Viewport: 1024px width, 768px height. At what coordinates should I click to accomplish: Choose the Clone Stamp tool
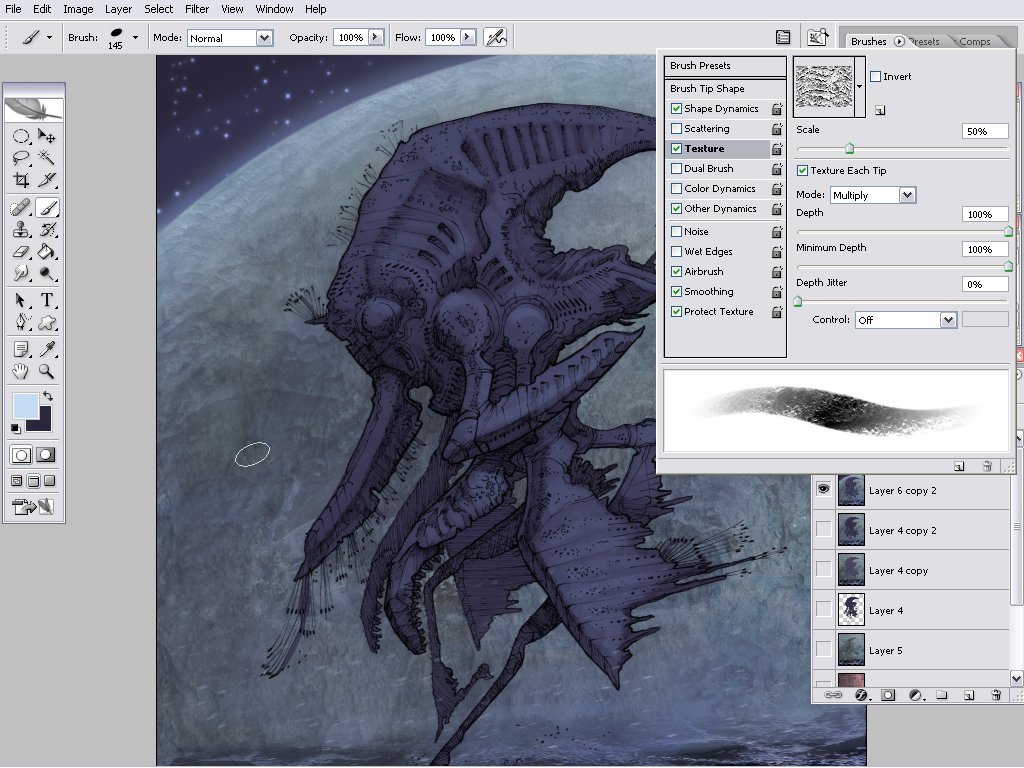pyautogui.click(x=21, y=230)
